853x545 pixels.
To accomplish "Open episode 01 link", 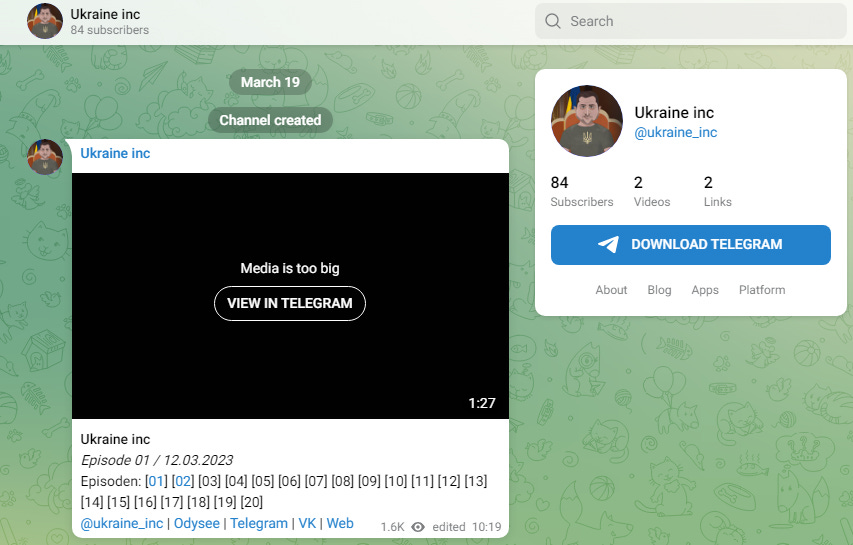I will point(155,481).
